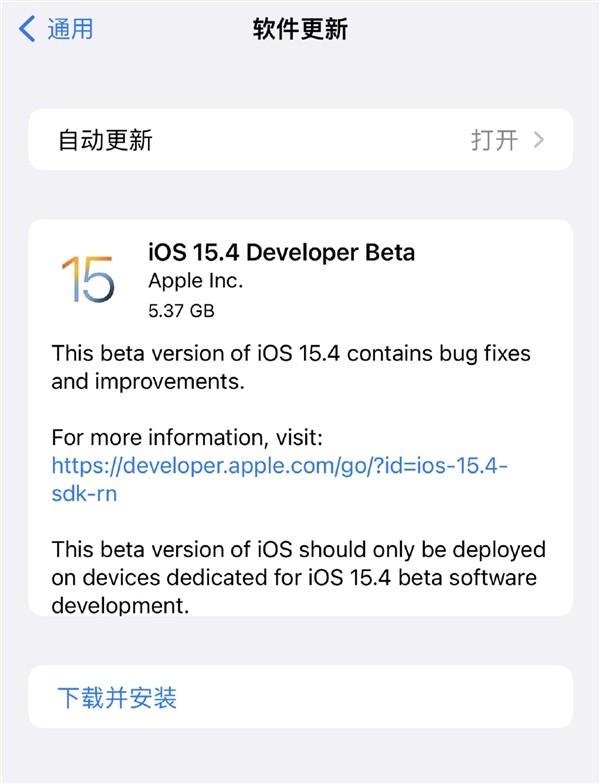Click the iOS 15 logo icon
Image resolution: width=600 pixels, height=784 pixels.
point(88,279)
